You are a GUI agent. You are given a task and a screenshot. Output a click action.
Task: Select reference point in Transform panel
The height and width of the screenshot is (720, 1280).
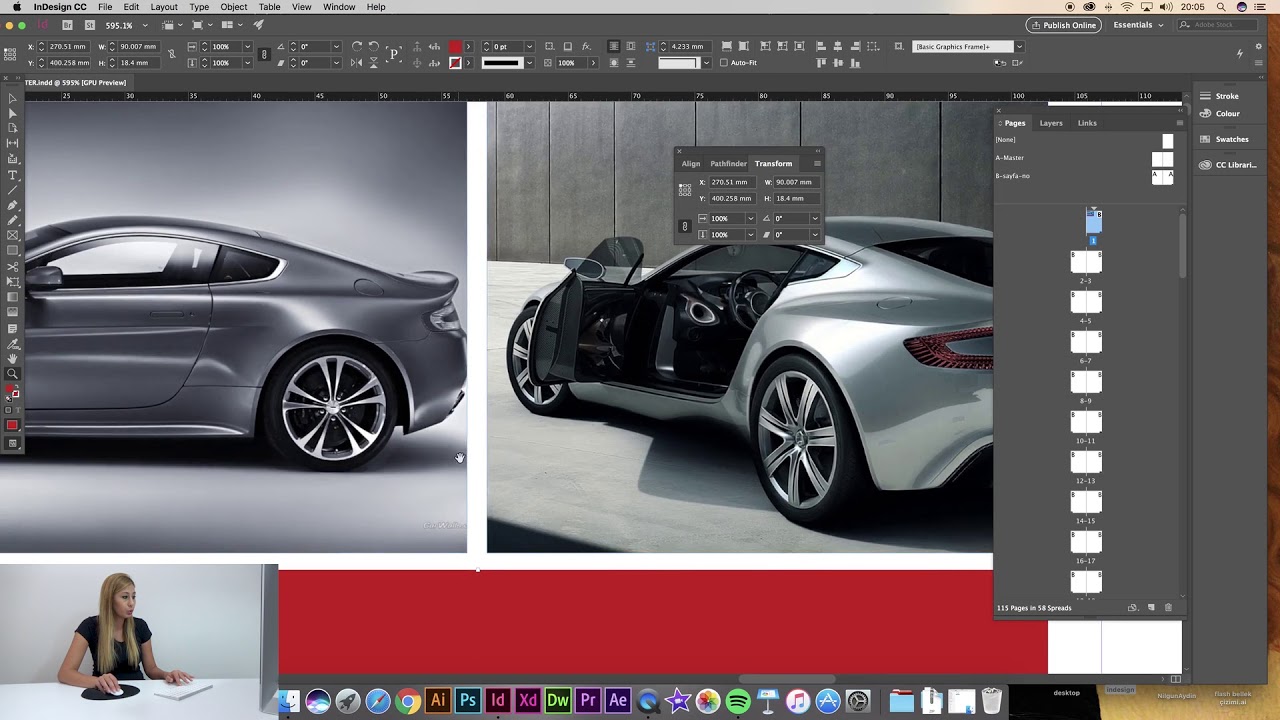(x=685, y=189)
